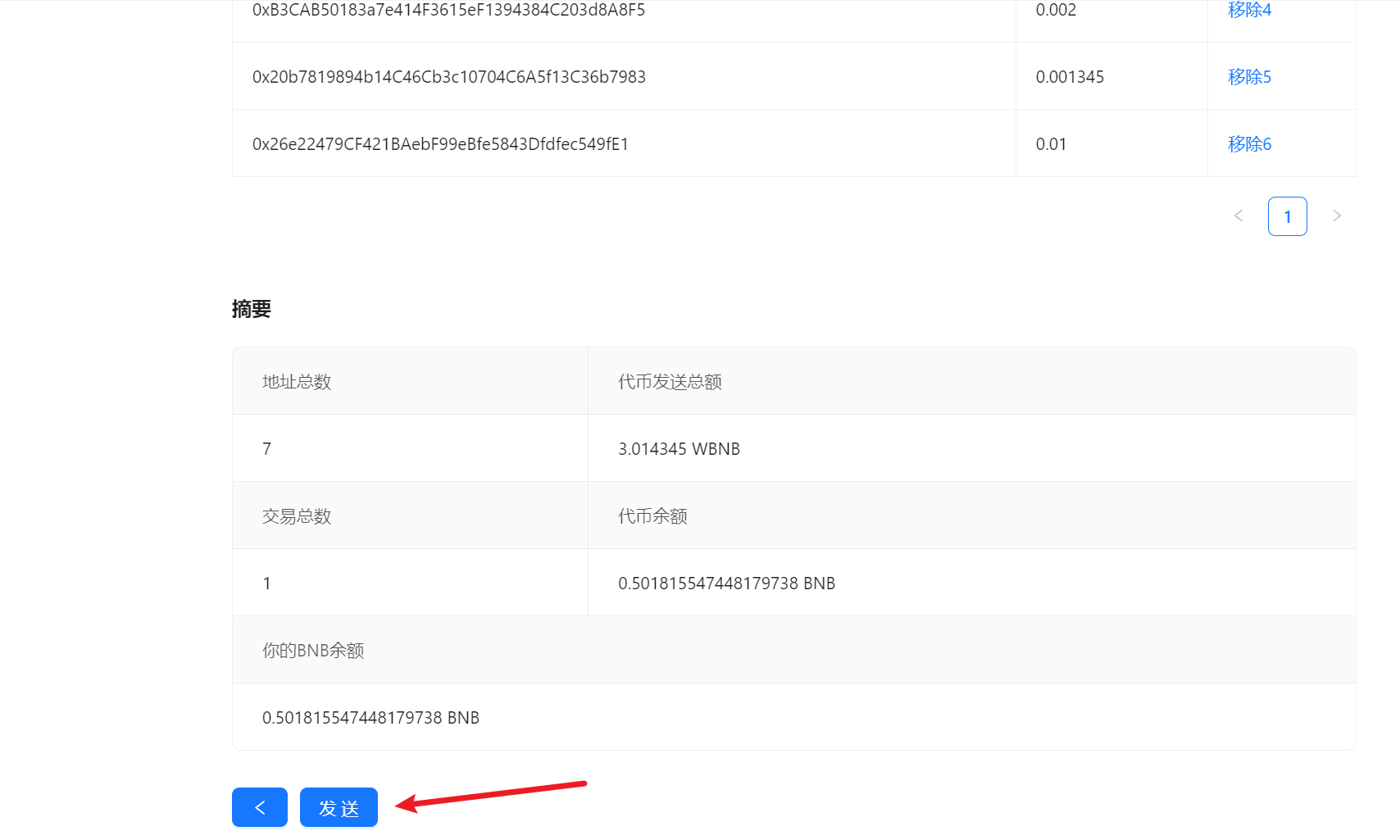The height and width of the screenshot is (840, 1400).
Task: Click the address starting with 0xB3CAB50183
Action: 448,10
